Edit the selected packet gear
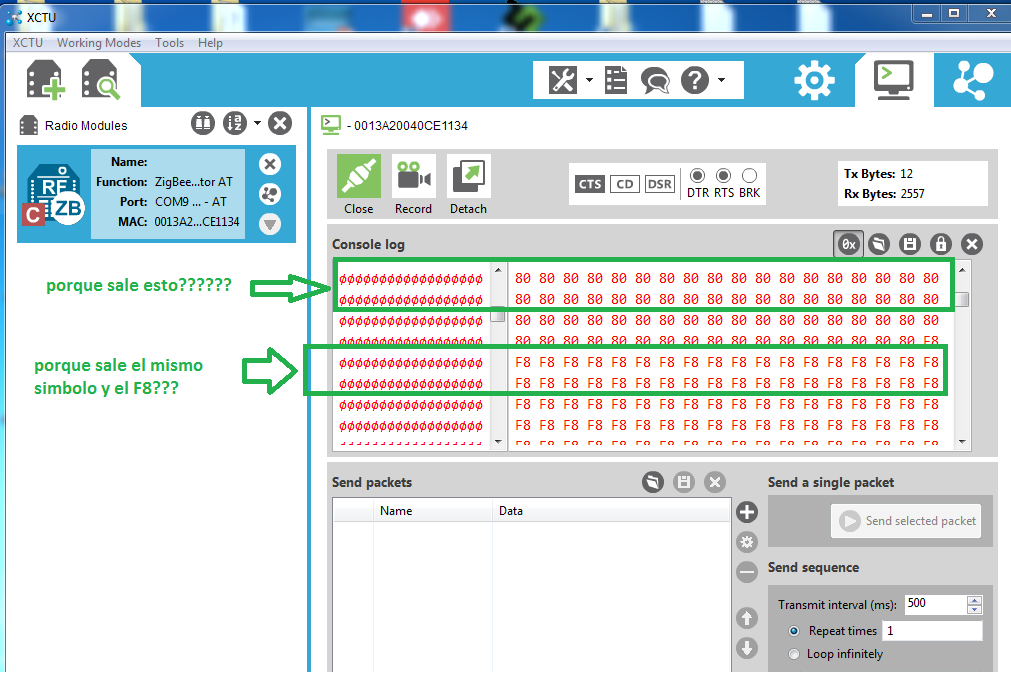 tap(747, 542)
